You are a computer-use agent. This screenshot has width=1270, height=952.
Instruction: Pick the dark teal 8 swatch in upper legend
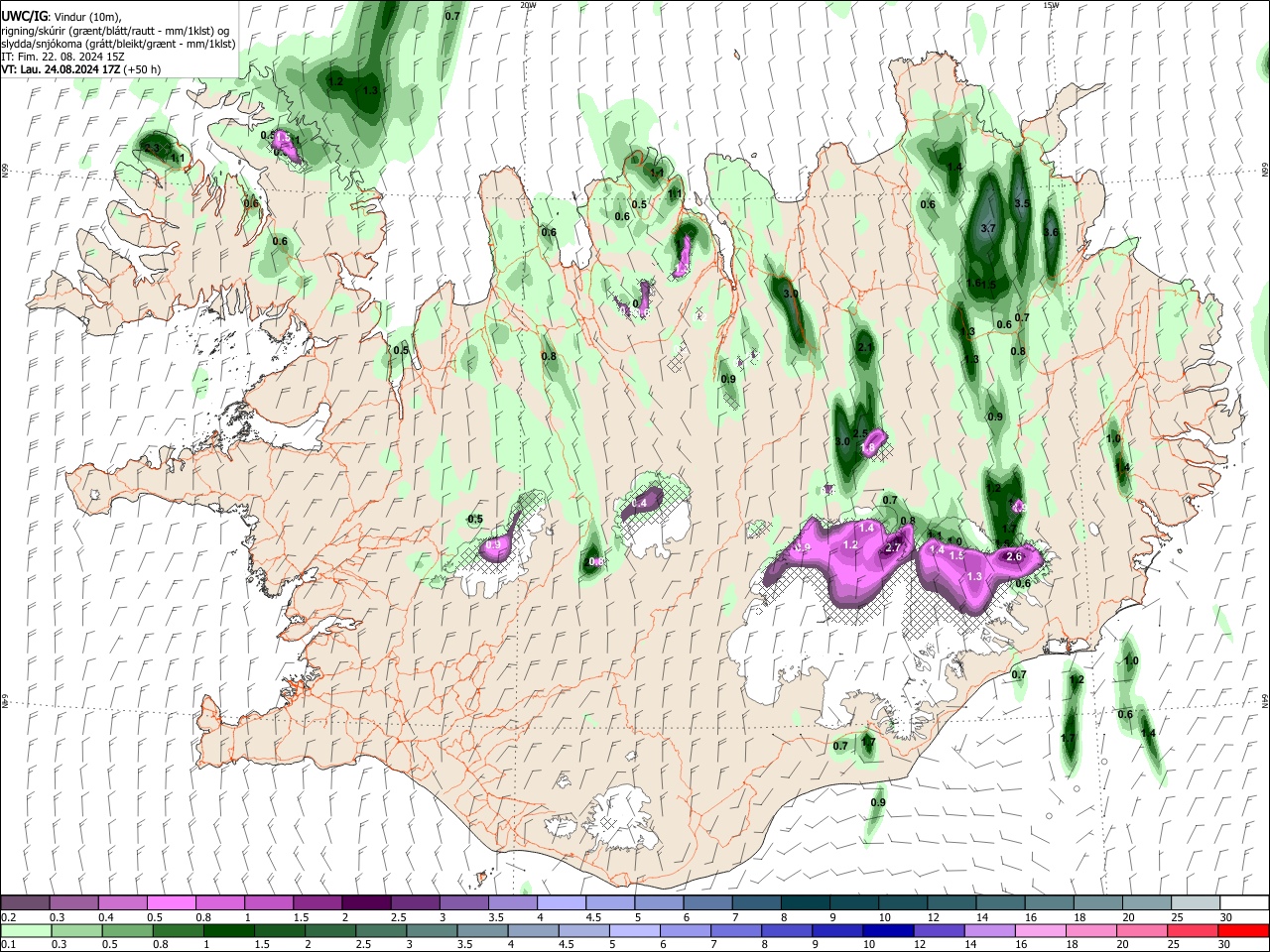pos(805,903)
